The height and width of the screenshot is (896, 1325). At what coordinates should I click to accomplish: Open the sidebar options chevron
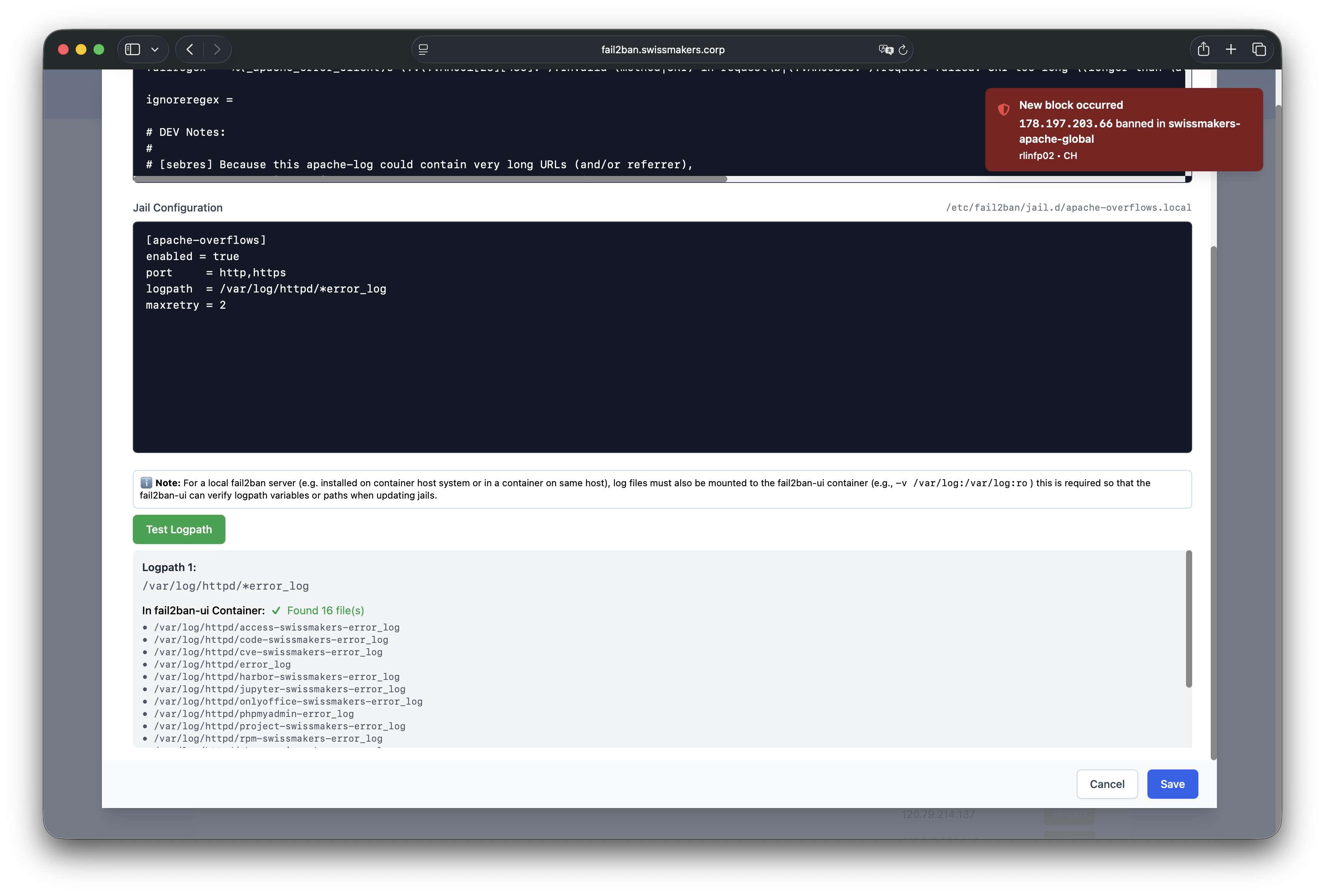coord(155,49)
